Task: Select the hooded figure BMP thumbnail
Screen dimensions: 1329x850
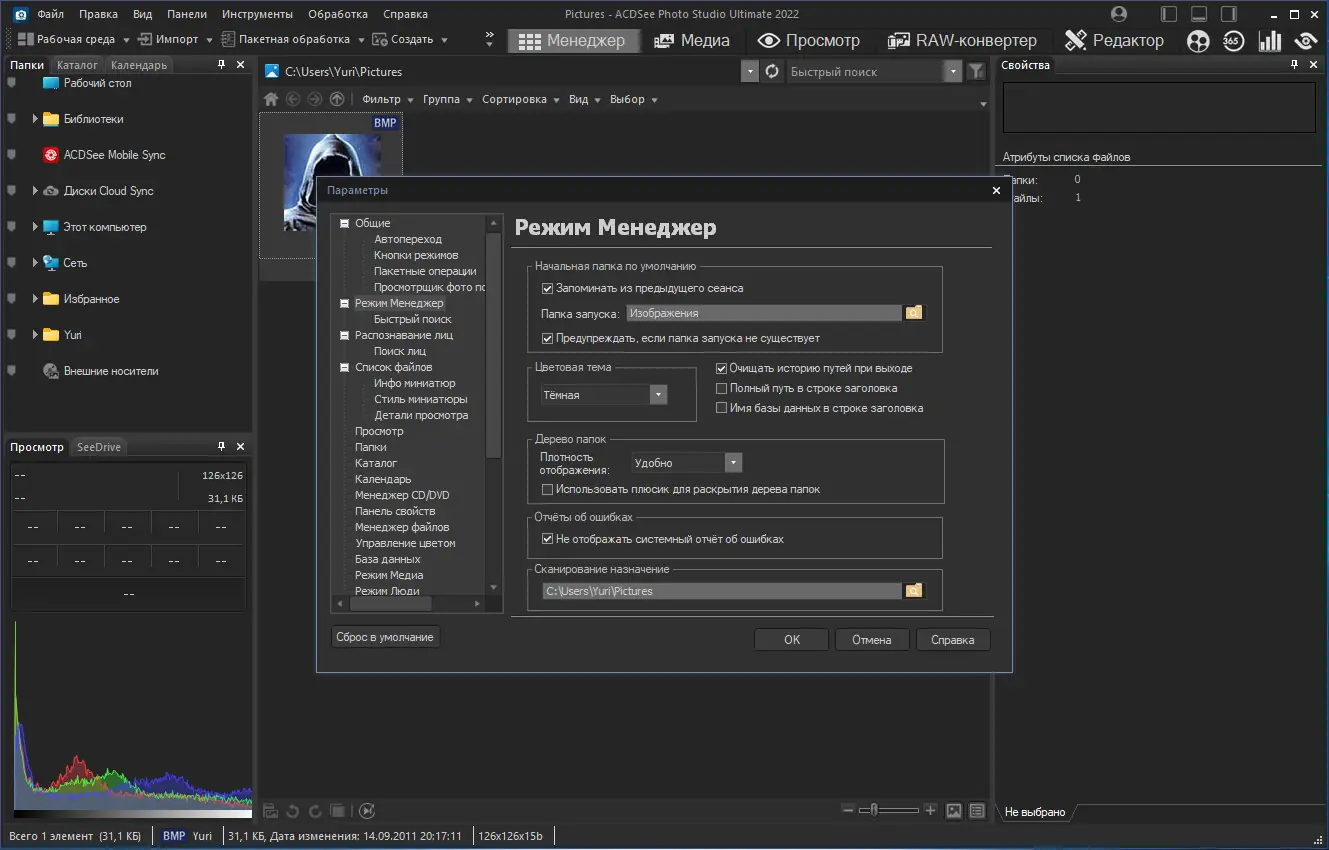Action: 331,183
